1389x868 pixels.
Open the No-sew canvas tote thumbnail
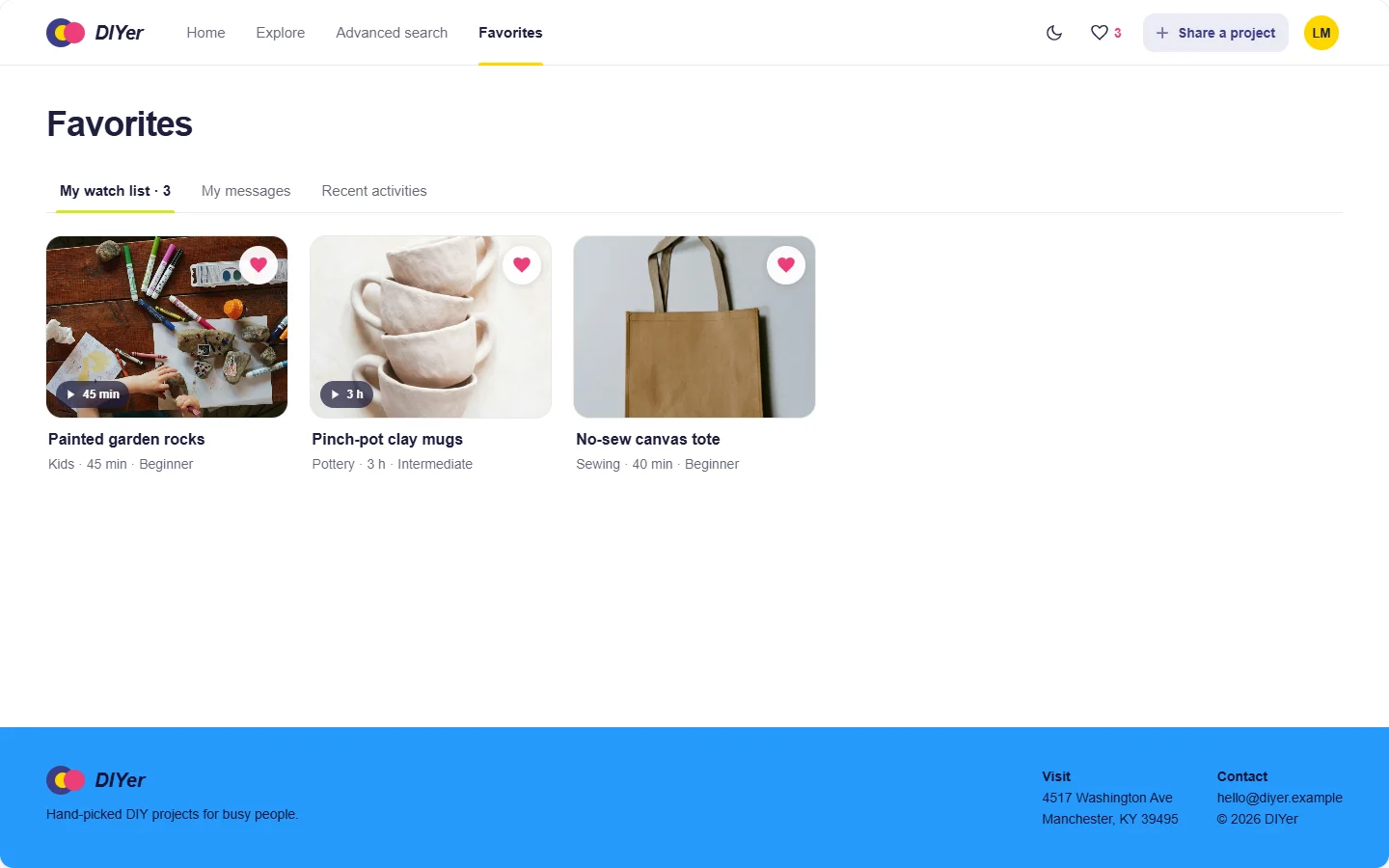tap(694, 327)
